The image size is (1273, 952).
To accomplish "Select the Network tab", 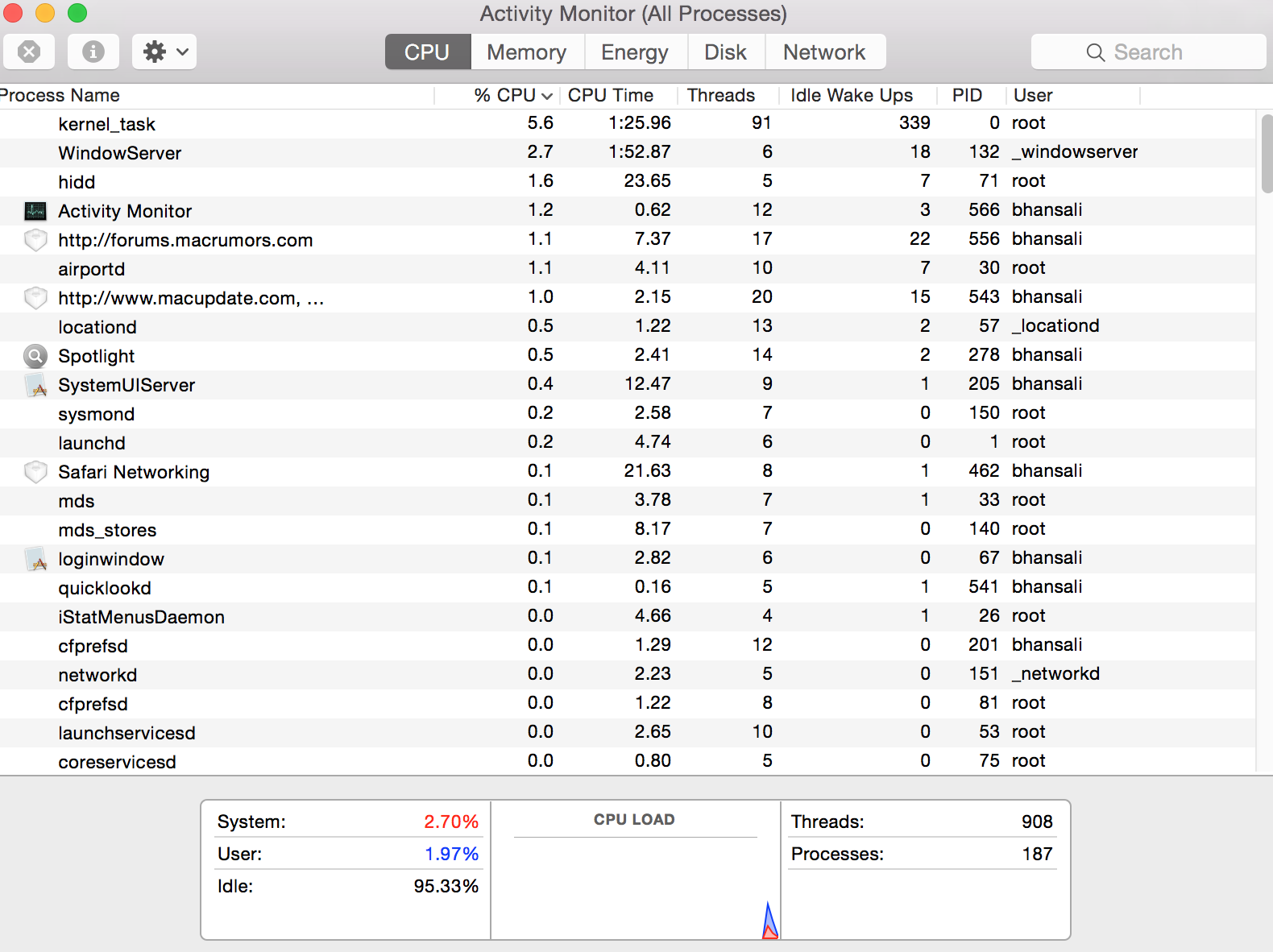I will coord(825,52).
